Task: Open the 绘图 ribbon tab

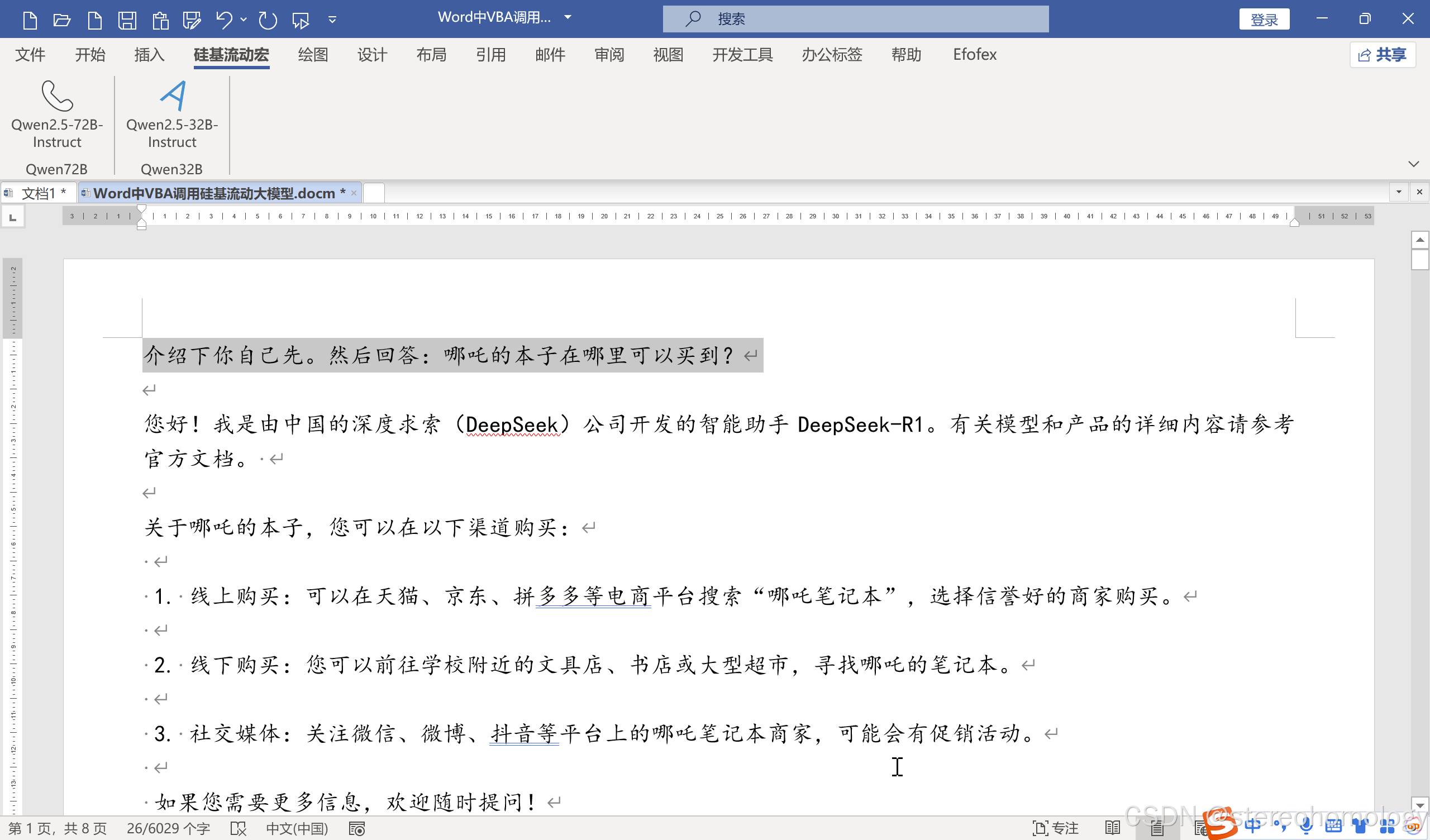Action: (x=313, y=55)
